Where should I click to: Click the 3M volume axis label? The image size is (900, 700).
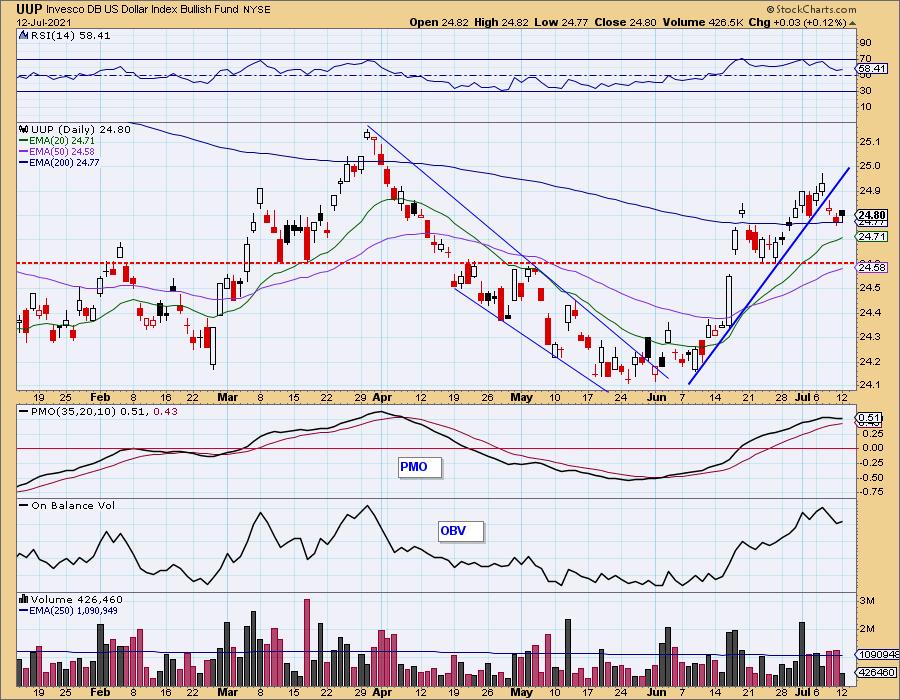(867, 601)
